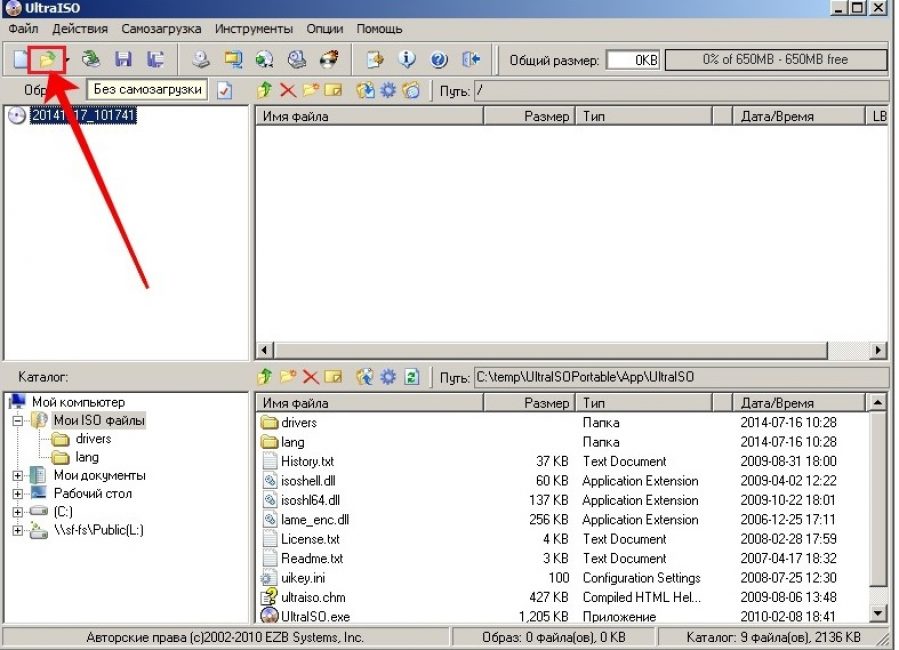Click the Add files icon in image toolbar
899x650 pixels.
365,90
